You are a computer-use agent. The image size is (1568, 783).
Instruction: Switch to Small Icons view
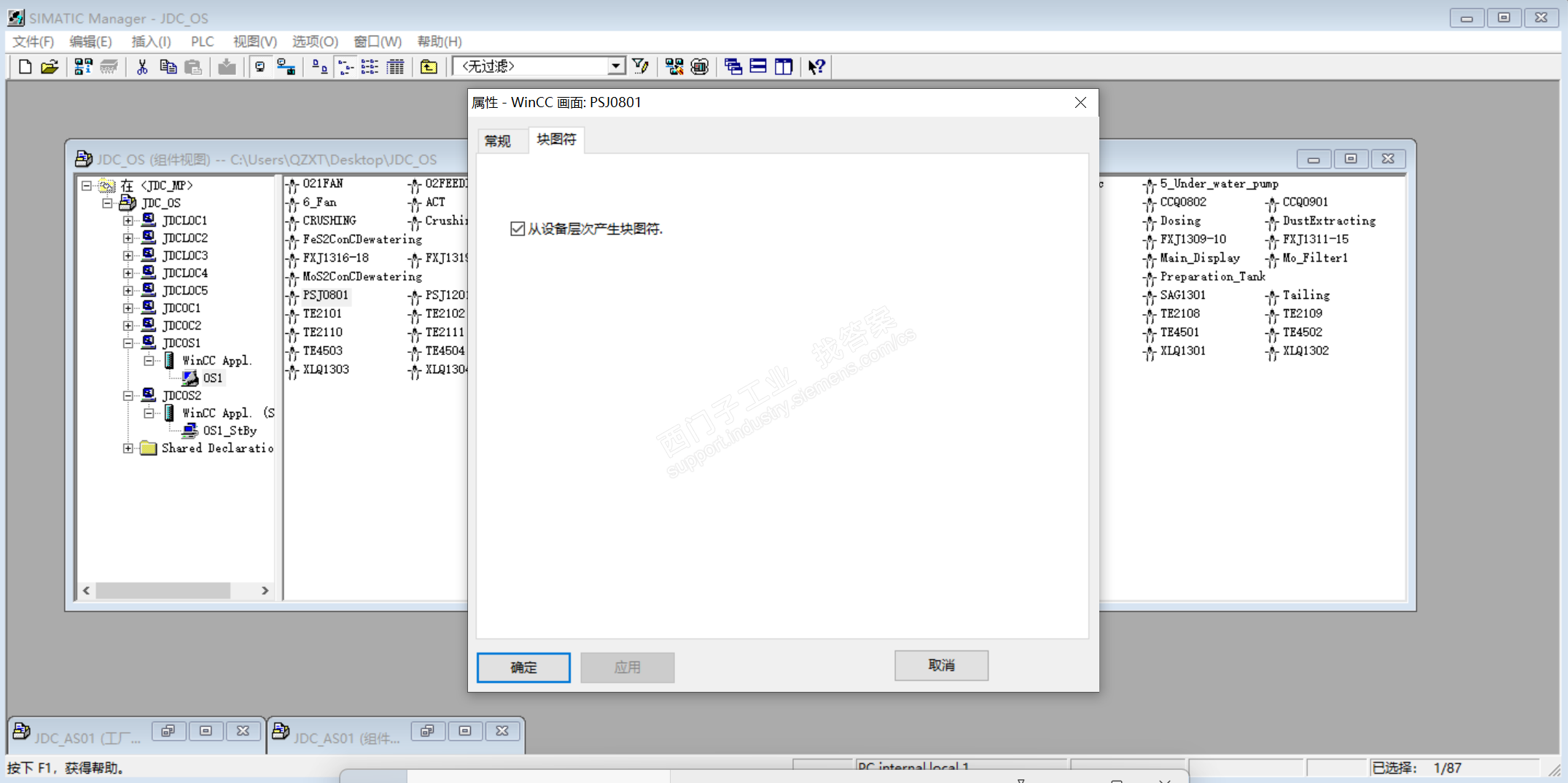pos(346,67)
